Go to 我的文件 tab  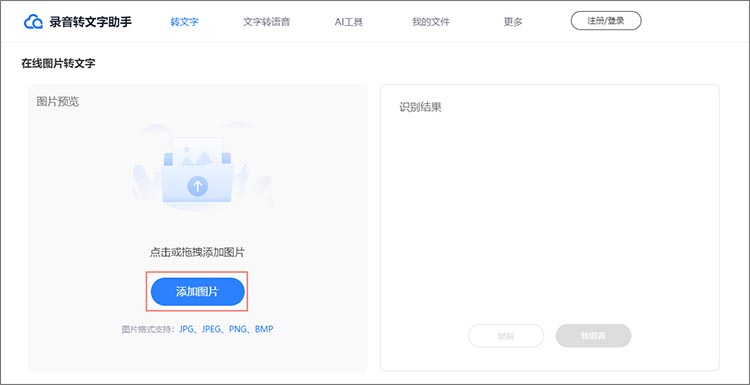click(431, 22)
